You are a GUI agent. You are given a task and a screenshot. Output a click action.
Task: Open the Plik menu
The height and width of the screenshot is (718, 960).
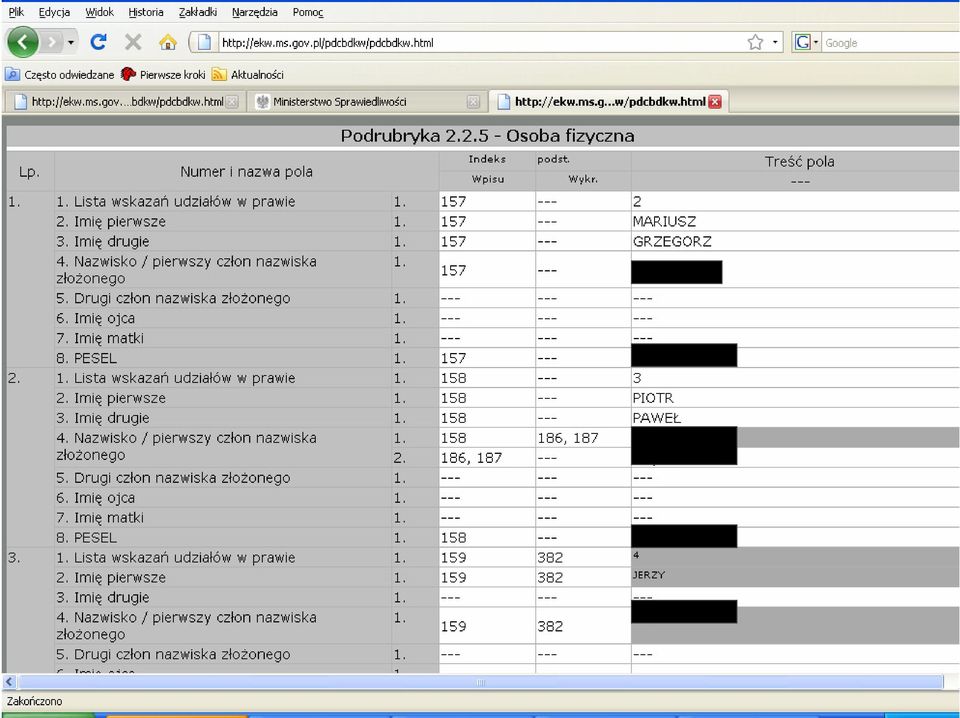(x=16, y=12)
